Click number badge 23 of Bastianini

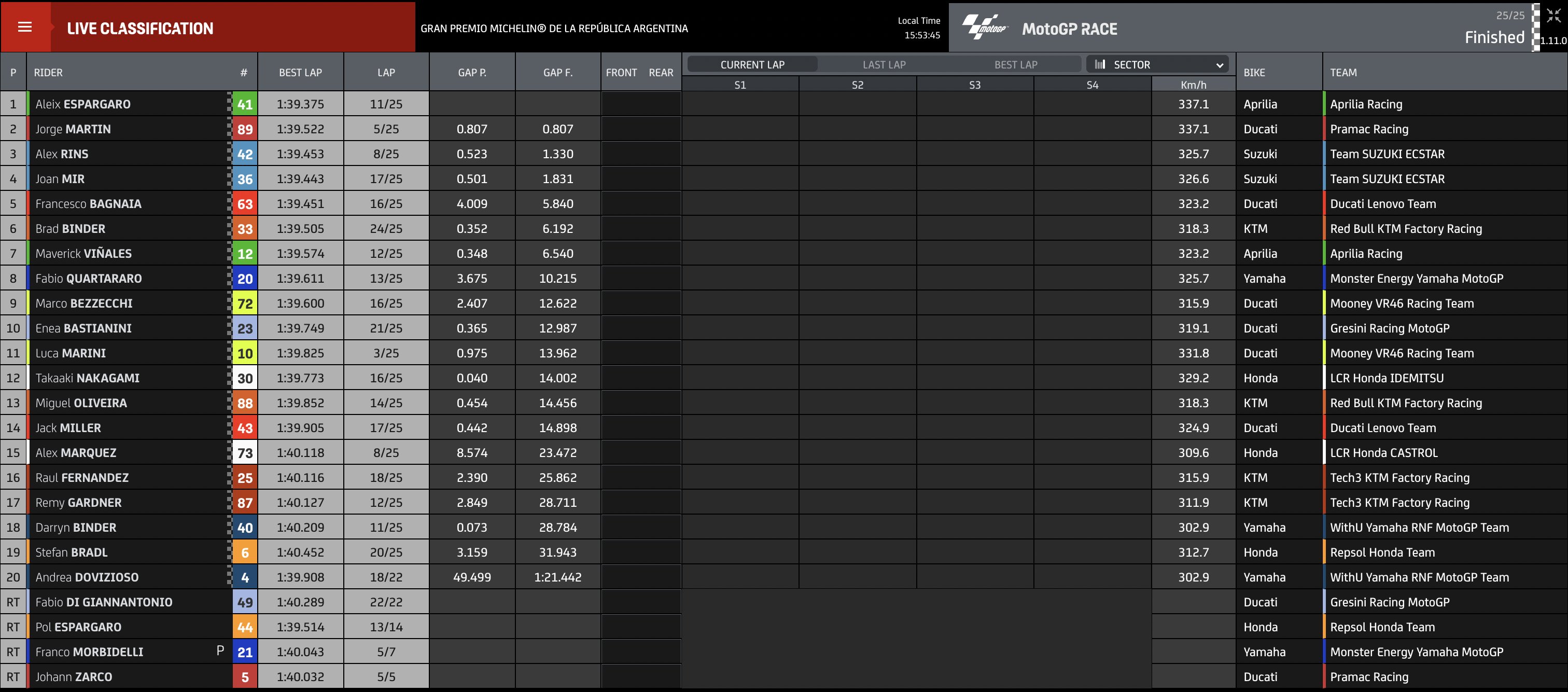(x=245, y=328)
